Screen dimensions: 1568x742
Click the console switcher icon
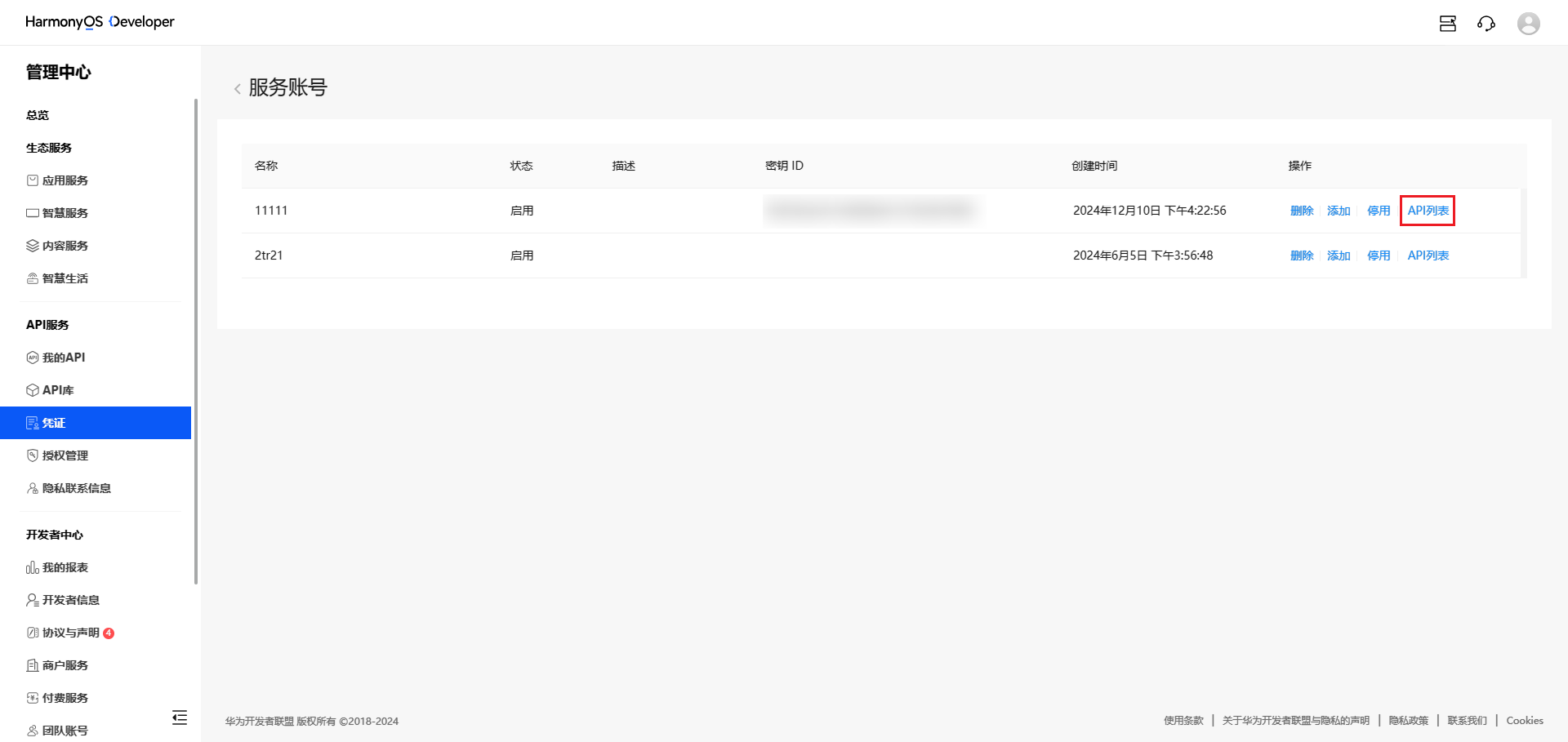[1447, 23]
